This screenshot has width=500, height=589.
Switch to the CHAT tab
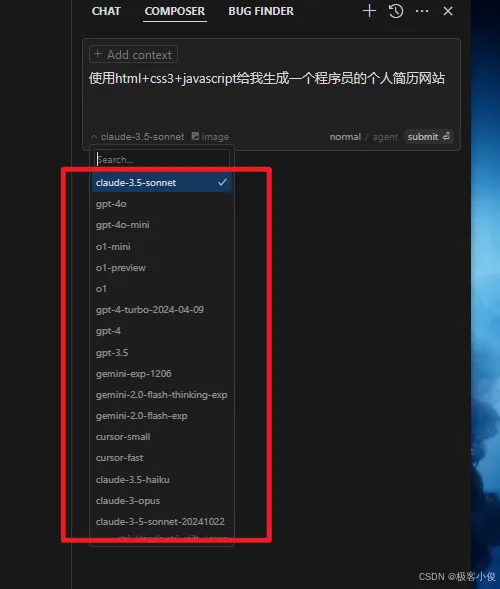pyautogui.click(x=106, y=11)
